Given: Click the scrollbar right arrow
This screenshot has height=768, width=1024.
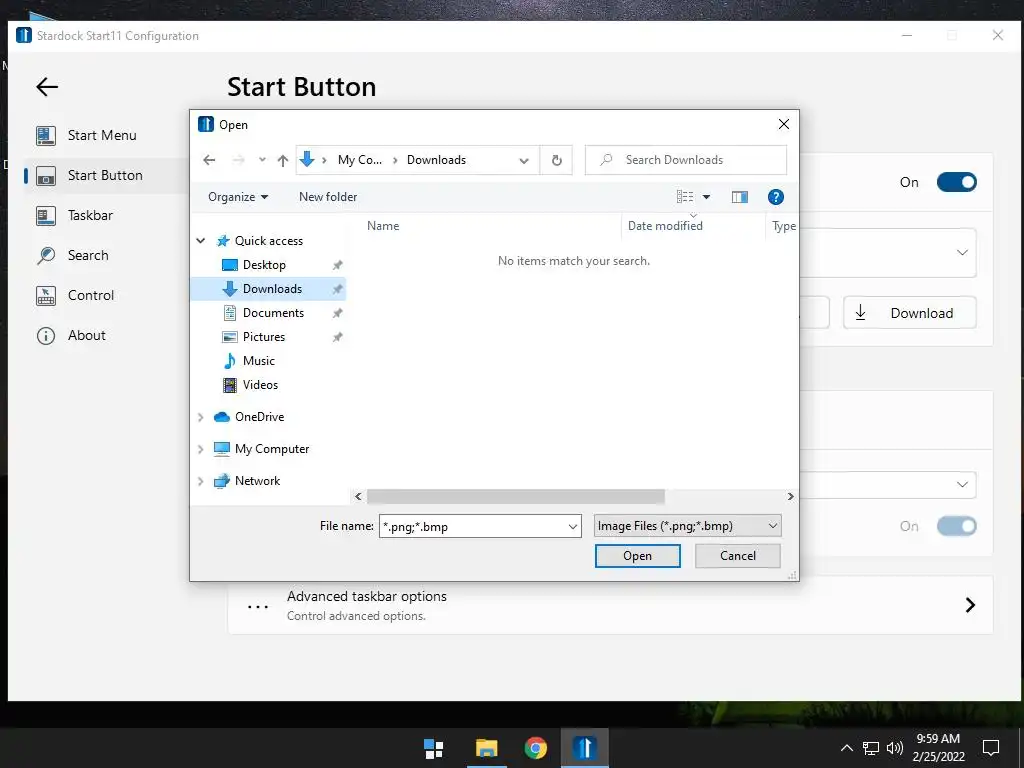Looking at the screenshot, I should point(790,497).
